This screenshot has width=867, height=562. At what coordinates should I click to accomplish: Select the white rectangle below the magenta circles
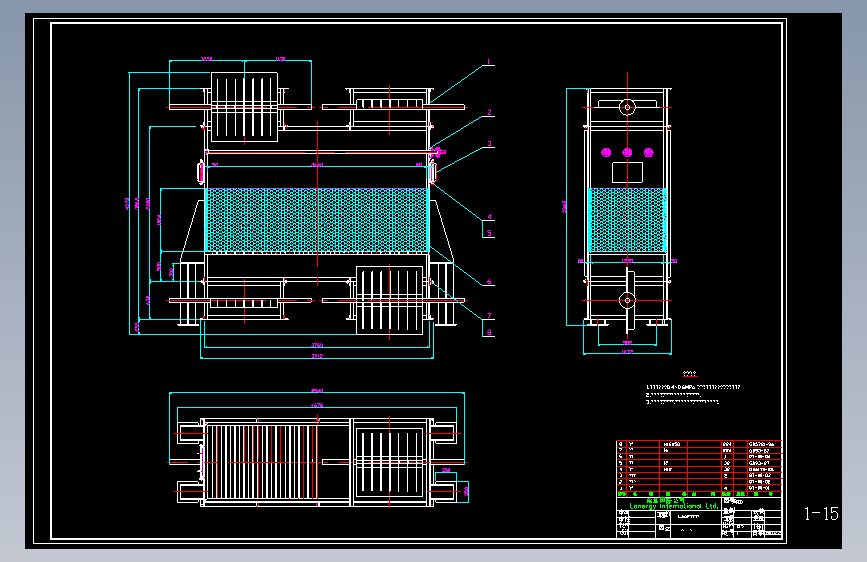[x=627, y=172]
